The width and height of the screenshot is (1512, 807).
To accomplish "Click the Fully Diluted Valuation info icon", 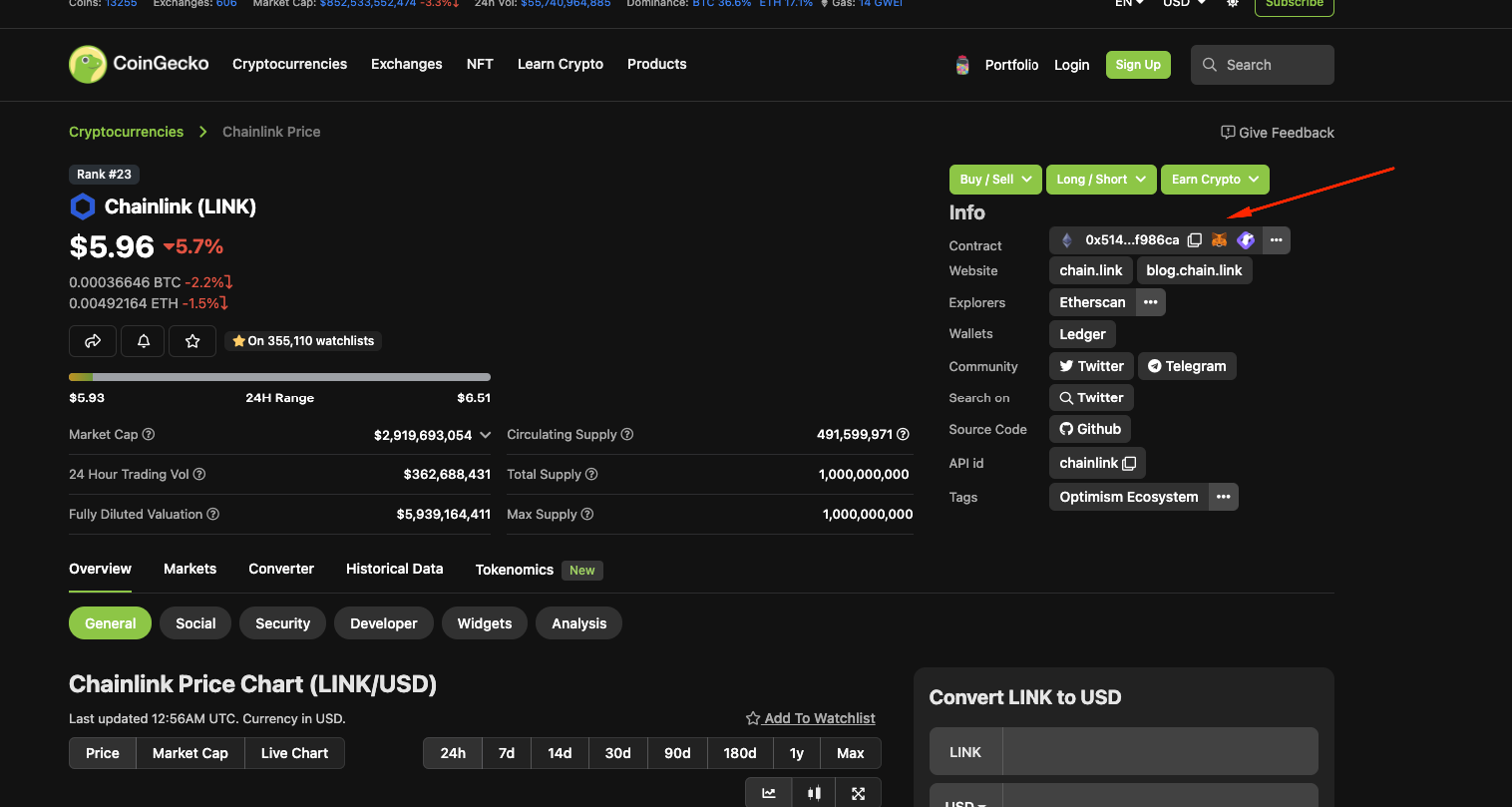I will tap(213, 515).
